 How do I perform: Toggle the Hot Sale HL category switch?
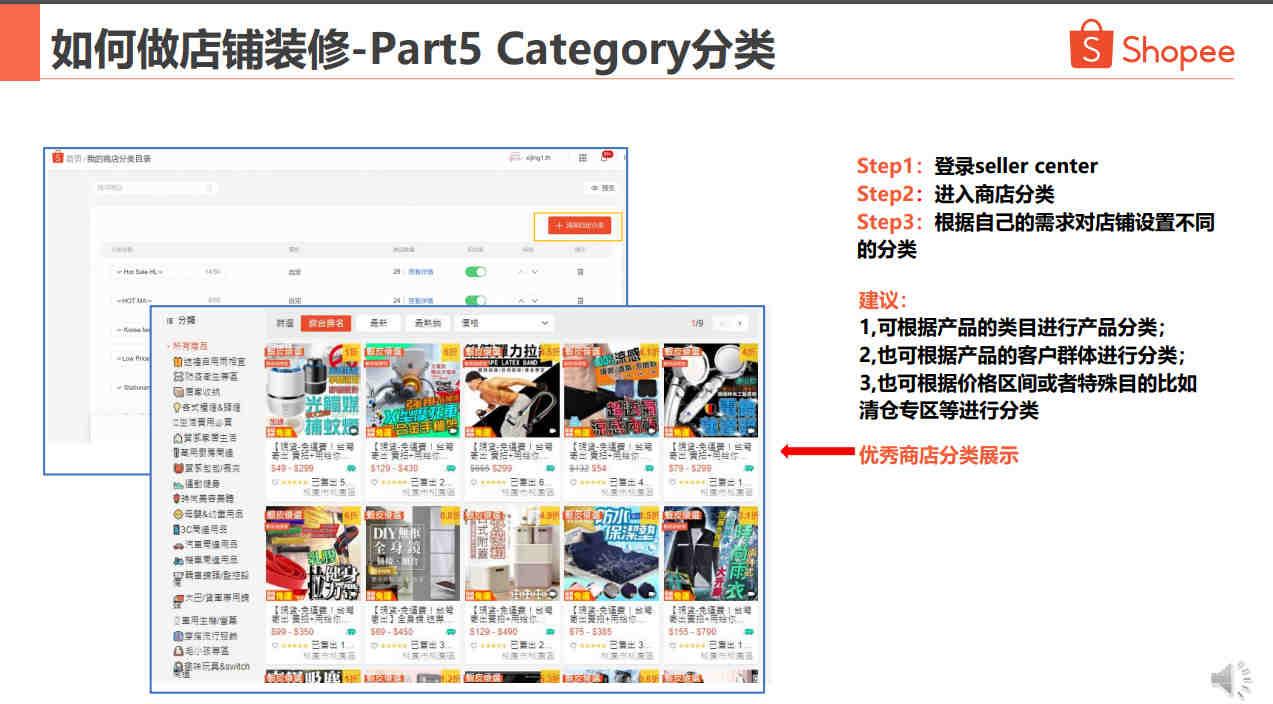coord(476,272)
